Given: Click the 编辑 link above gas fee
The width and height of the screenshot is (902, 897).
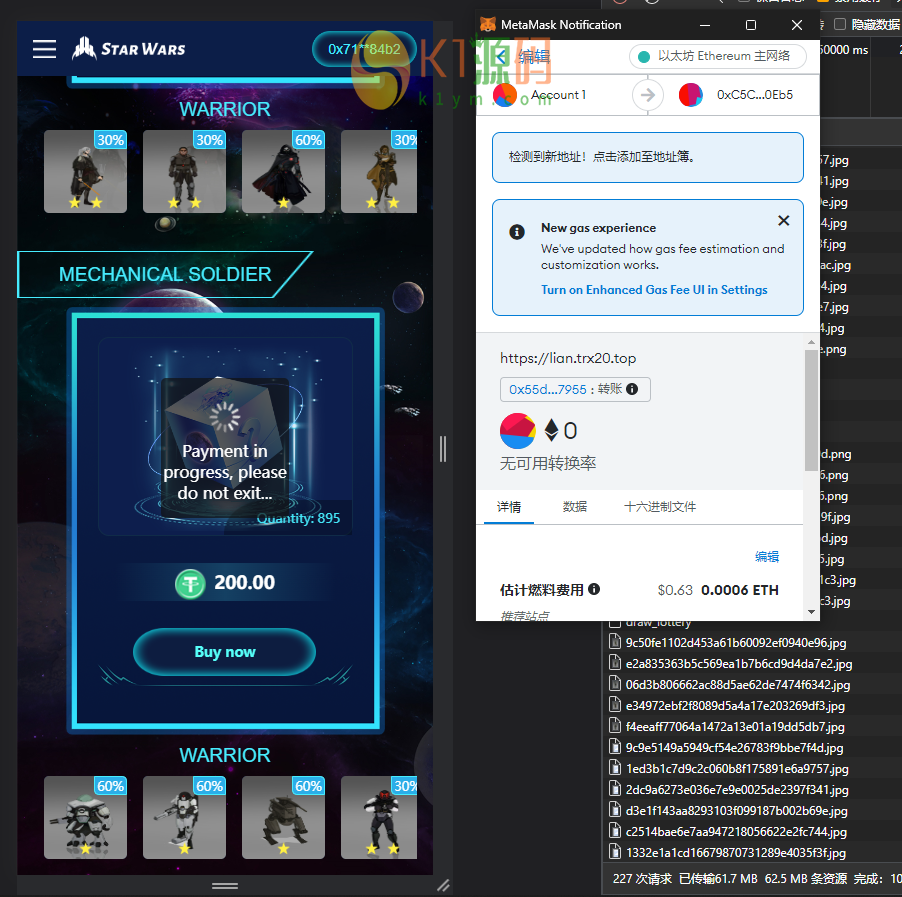Looking at the screenshot, I should tap(766, 556).
